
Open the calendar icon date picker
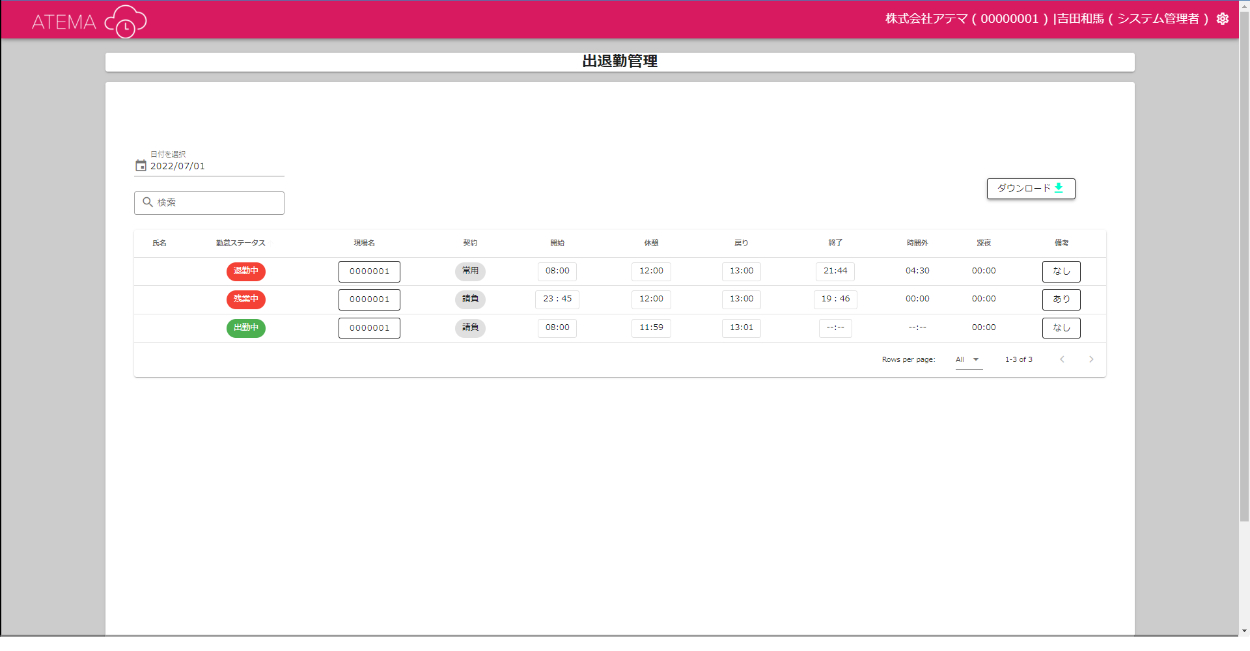tap(141, 166)
